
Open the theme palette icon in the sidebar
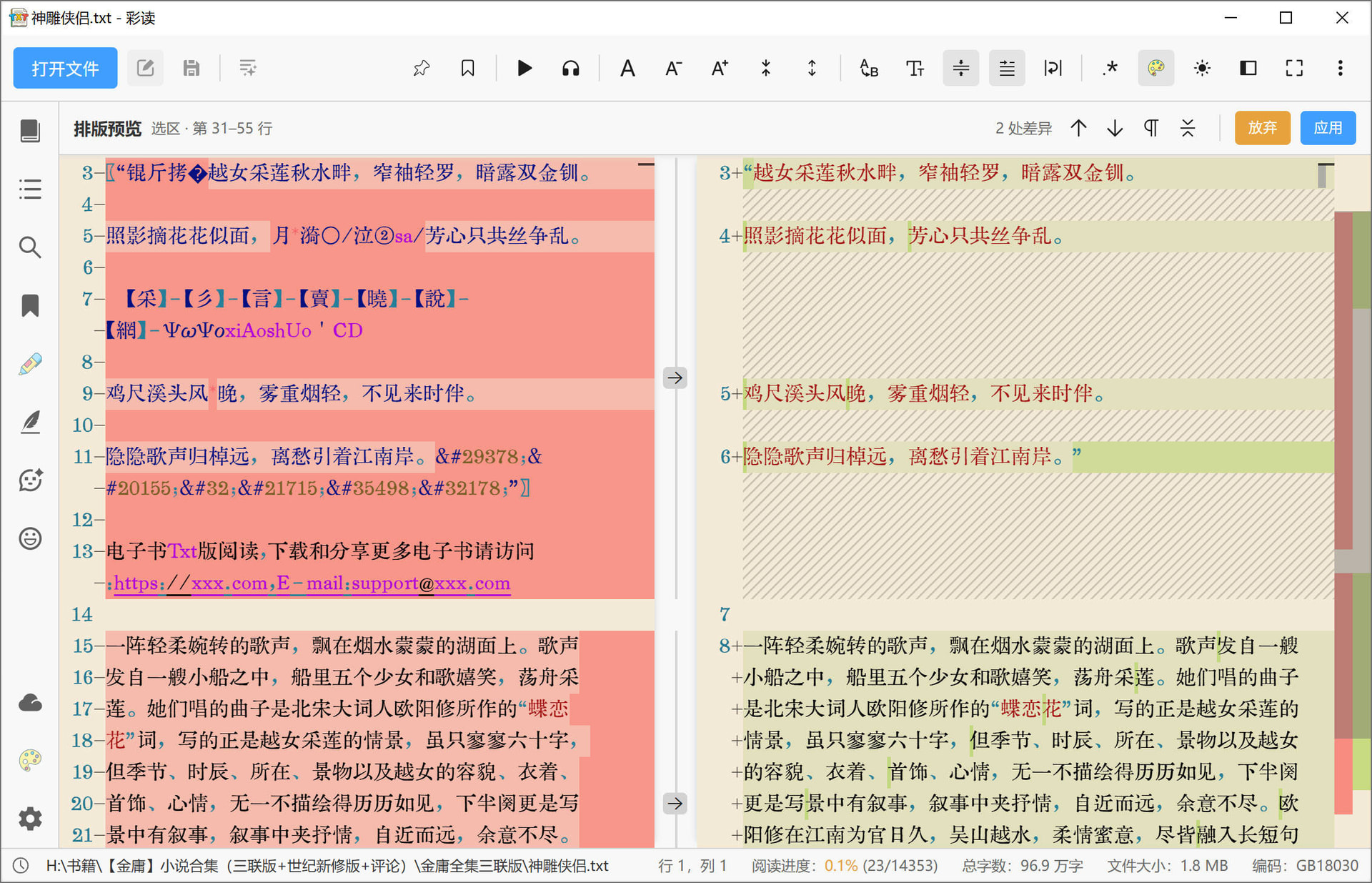coord(30,760)
